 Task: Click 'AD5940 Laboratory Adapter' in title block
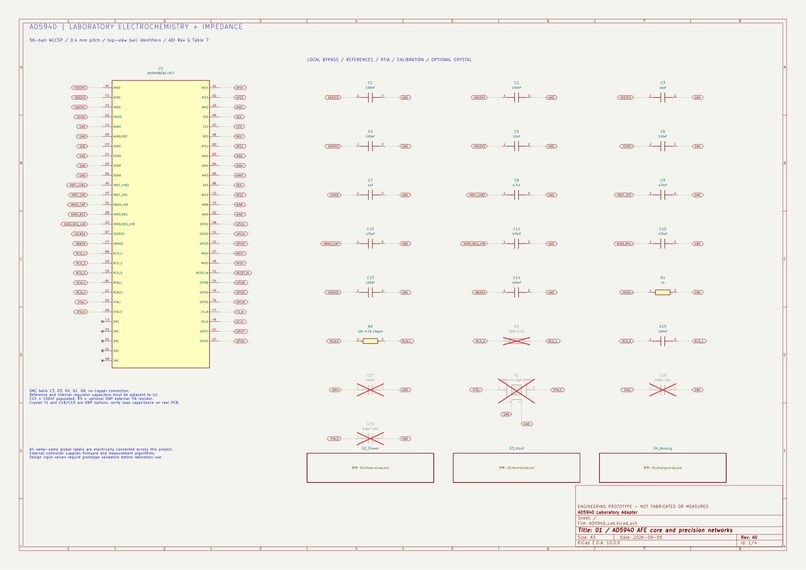coord(608,512)
